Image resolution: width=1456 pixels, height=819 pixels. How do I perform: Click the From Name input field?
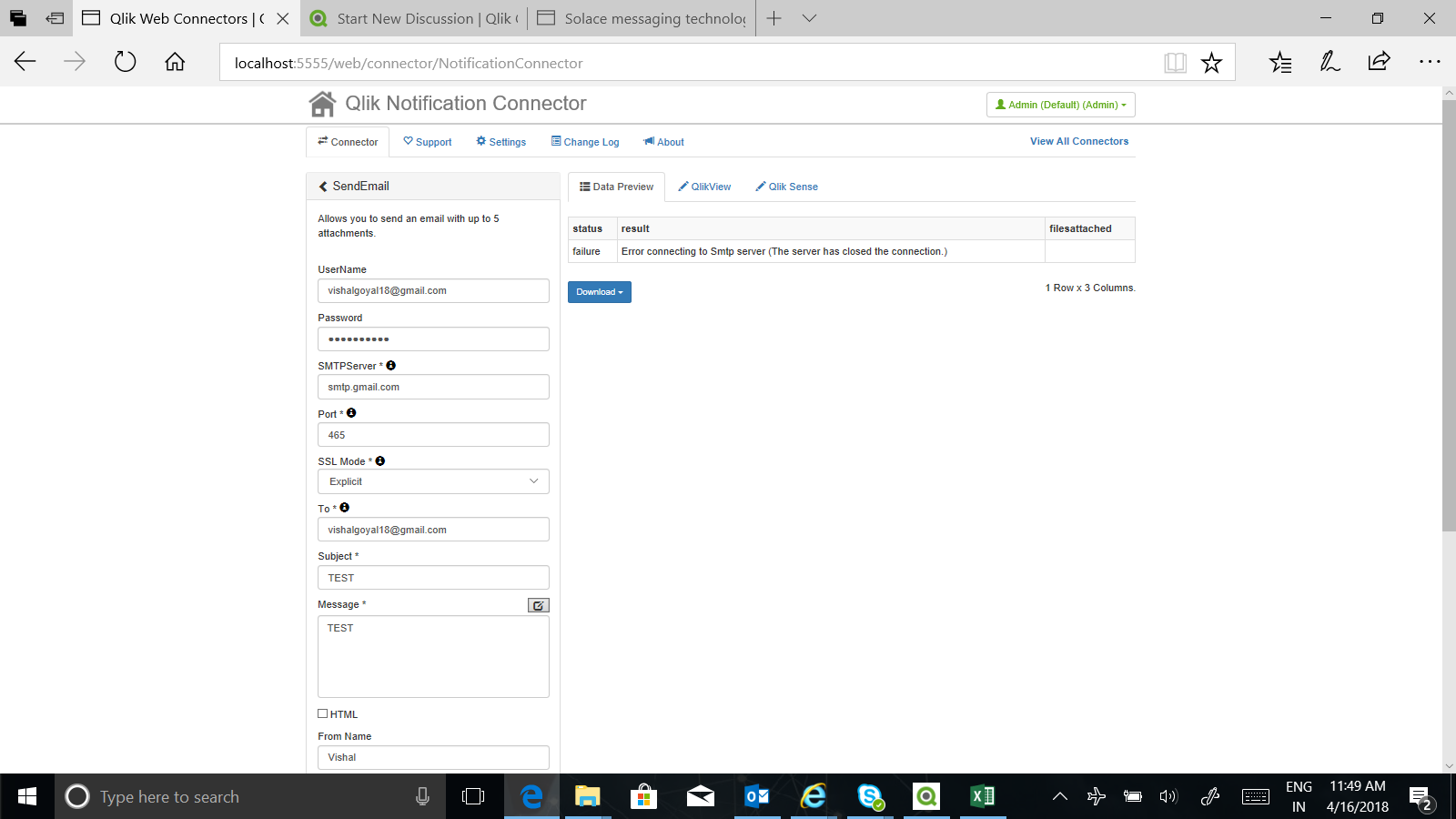click(433, 757)
